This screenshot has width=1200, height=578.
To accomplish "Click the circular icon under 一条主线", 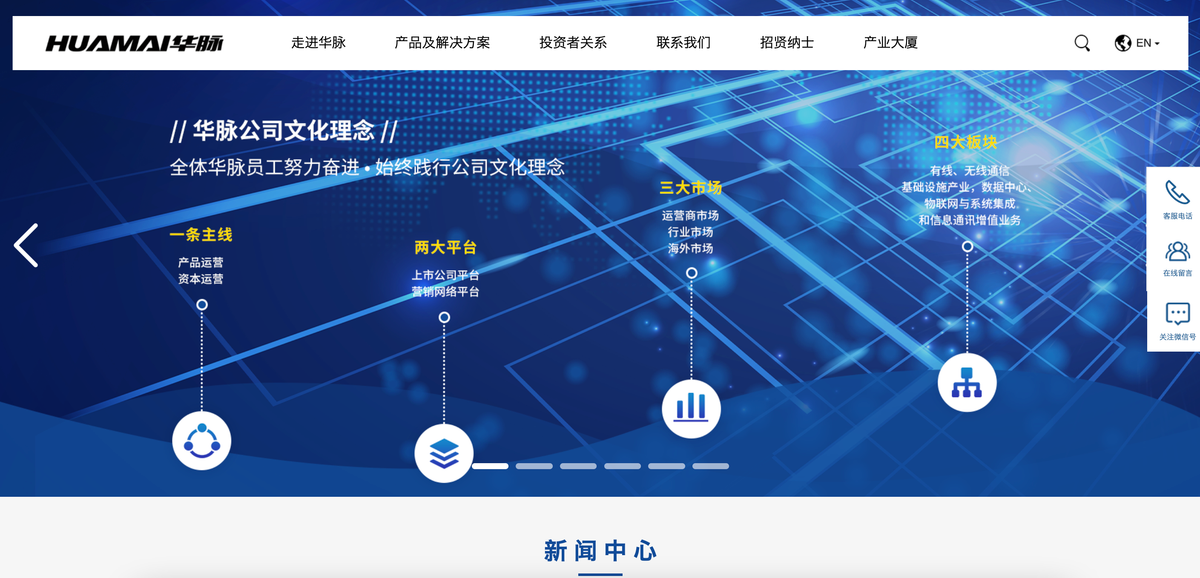I will click(x=202, y=440).
